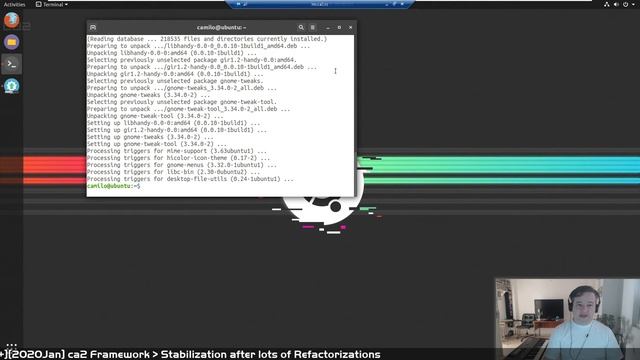Click the terminal title camilo@ubuntu
Screen dimensions: 640x360
[221, 27]
